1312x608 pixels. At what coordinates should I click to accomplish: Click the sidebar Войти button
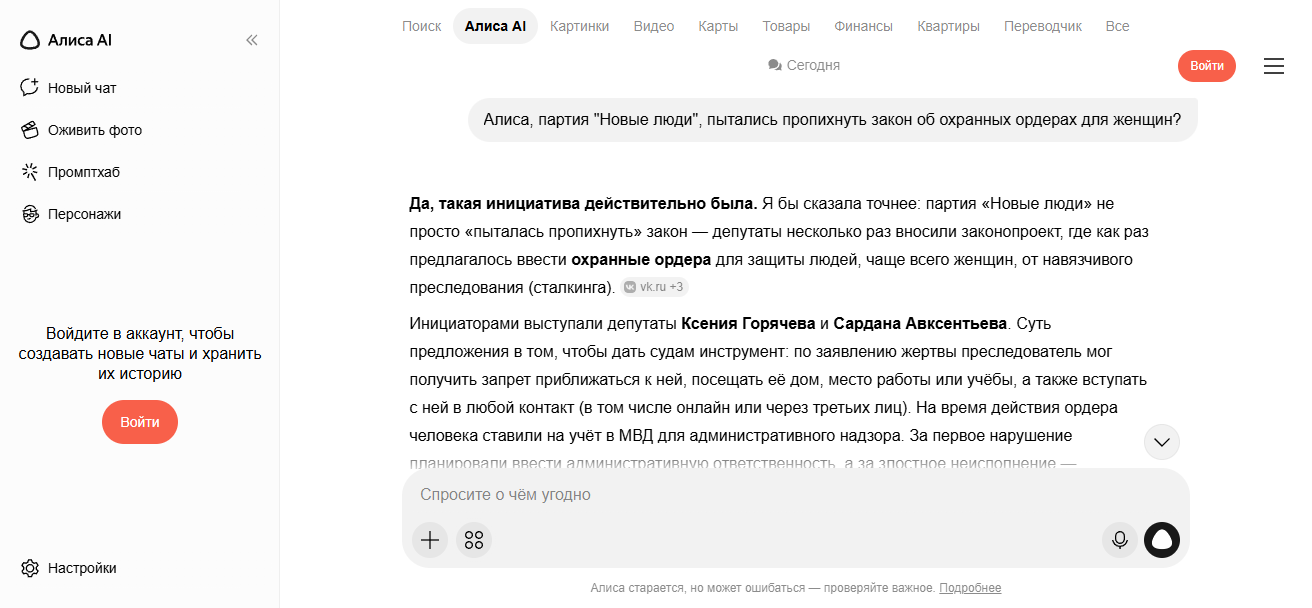point(140,422)
